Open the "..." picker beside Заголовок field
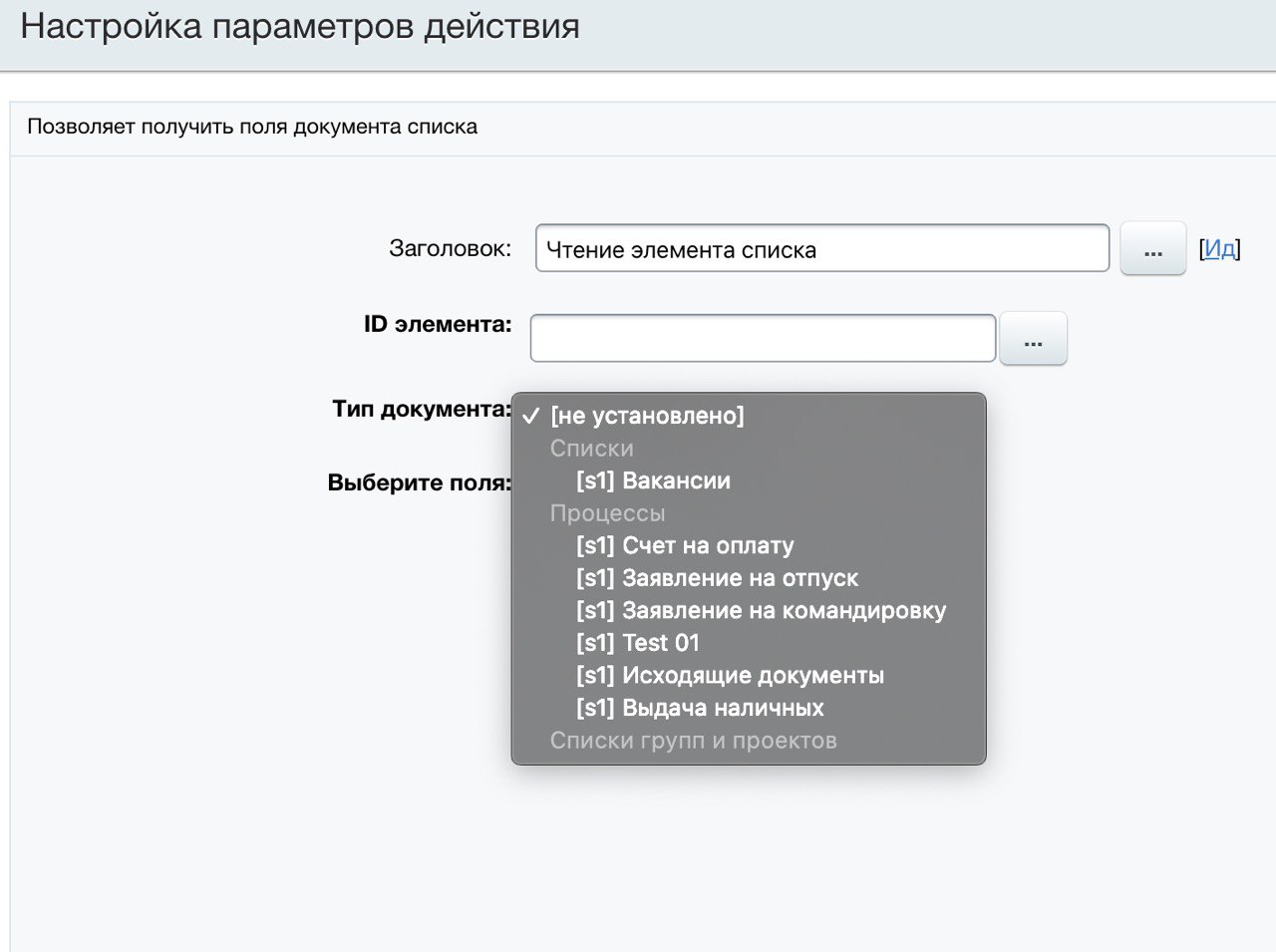This screenshot has width=1276, height=952. pyautogui.click(x=1152, y=249)
